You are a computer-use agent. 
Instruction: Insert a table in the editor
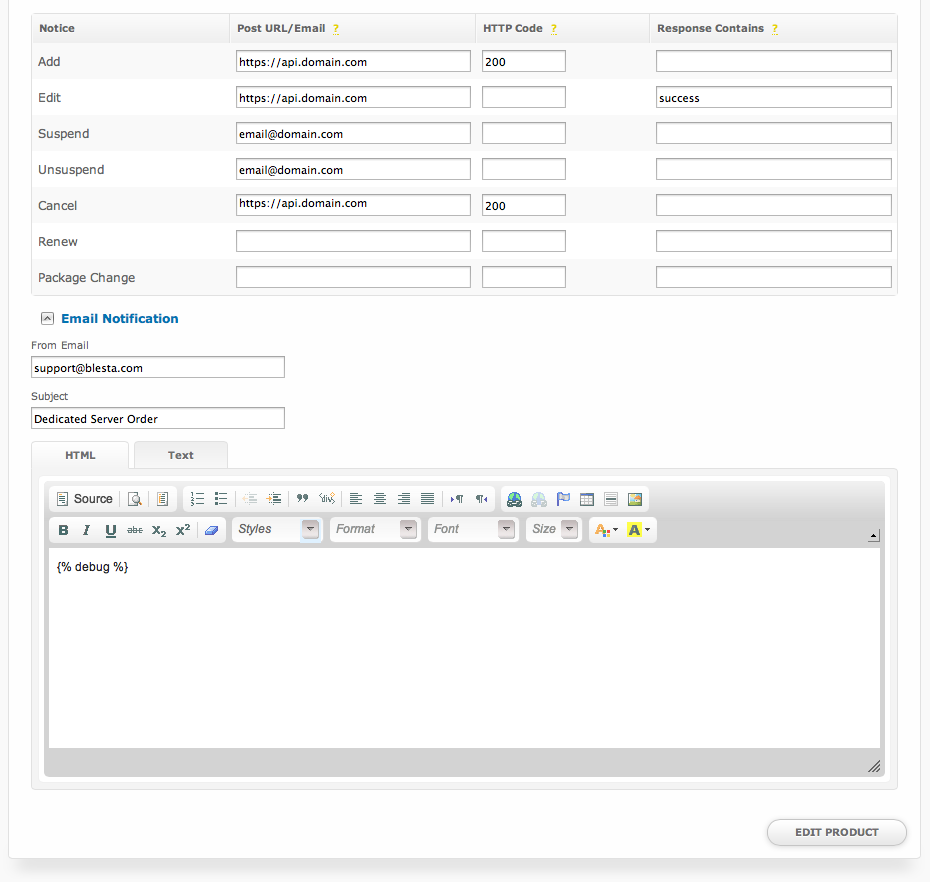pyautogui.click(x=587, y=499)
